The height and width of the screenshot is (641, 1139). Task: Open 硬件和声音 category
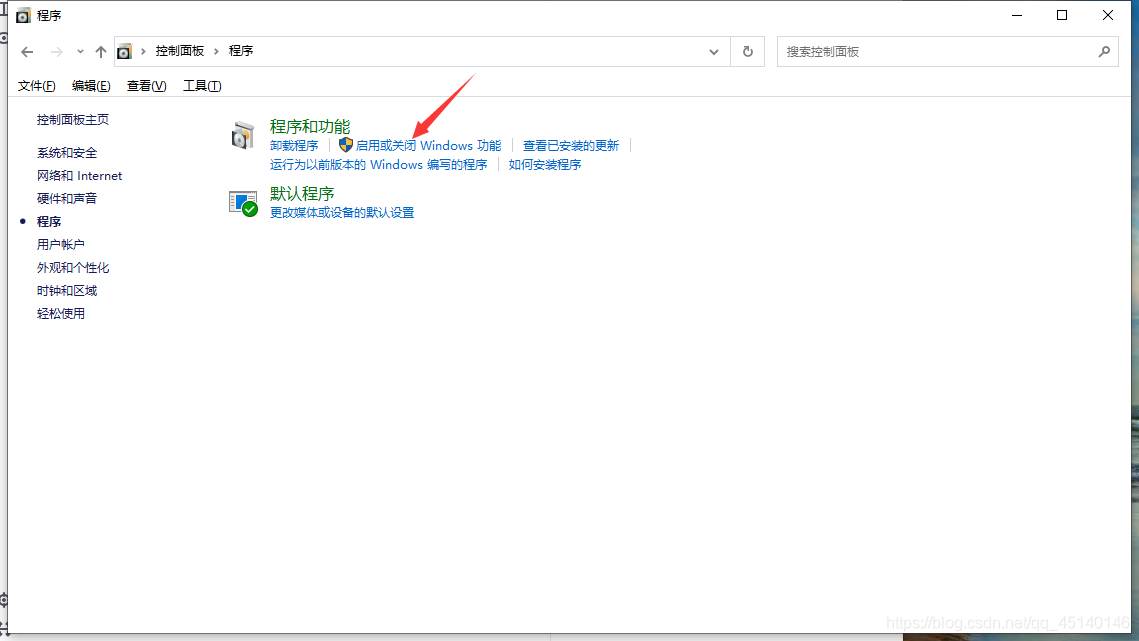click(67, 198)
